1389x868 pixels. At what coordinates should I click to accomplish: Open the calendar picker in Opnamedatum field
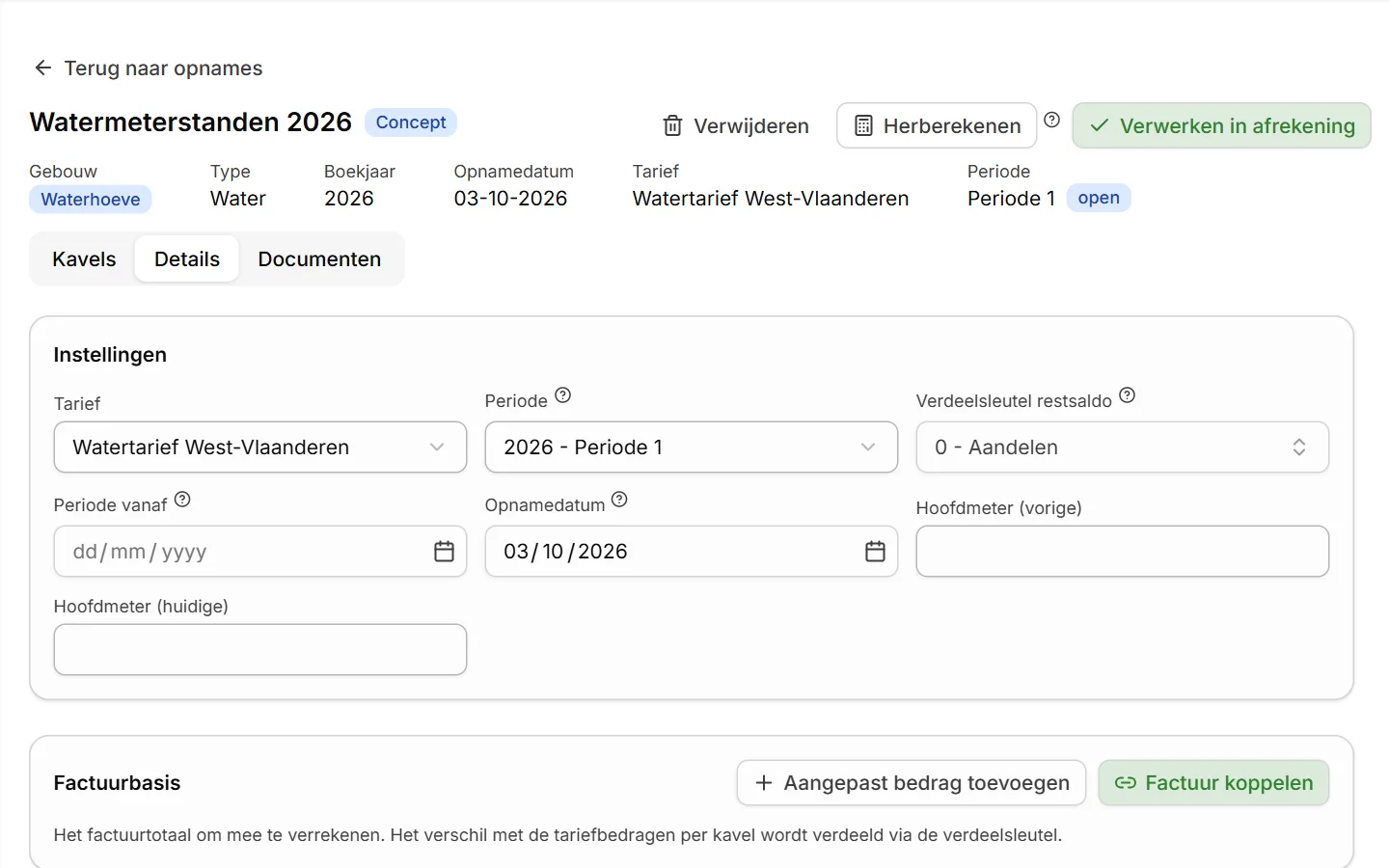coord(875,552)
